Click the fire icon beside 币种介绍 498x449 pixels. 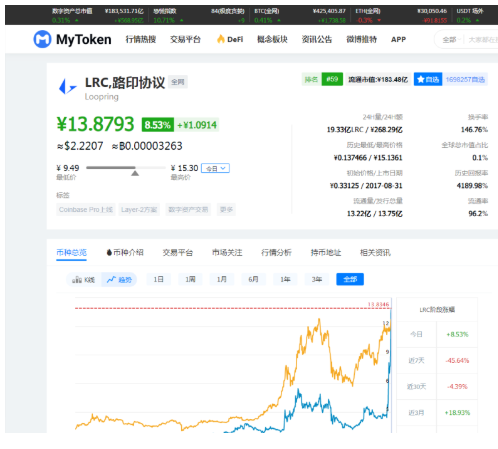click(x=109, y=253)
